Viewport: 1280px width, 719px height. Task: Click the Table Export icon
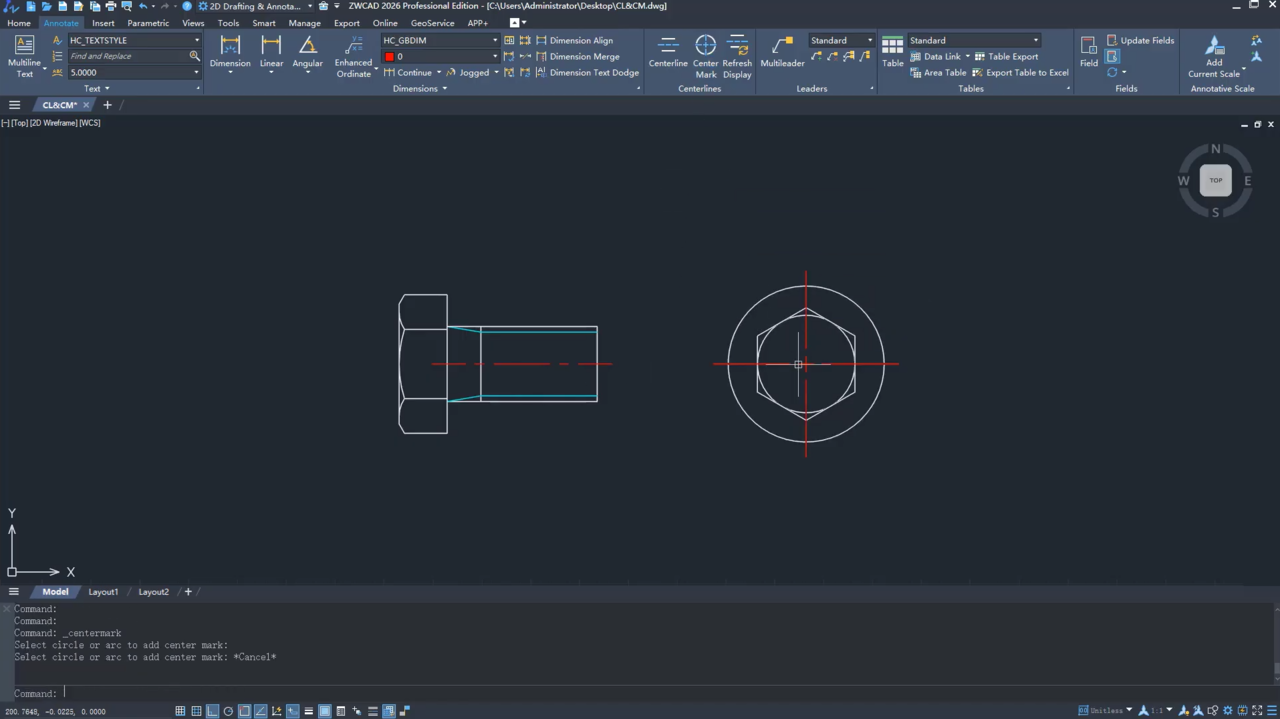(979, 57)
